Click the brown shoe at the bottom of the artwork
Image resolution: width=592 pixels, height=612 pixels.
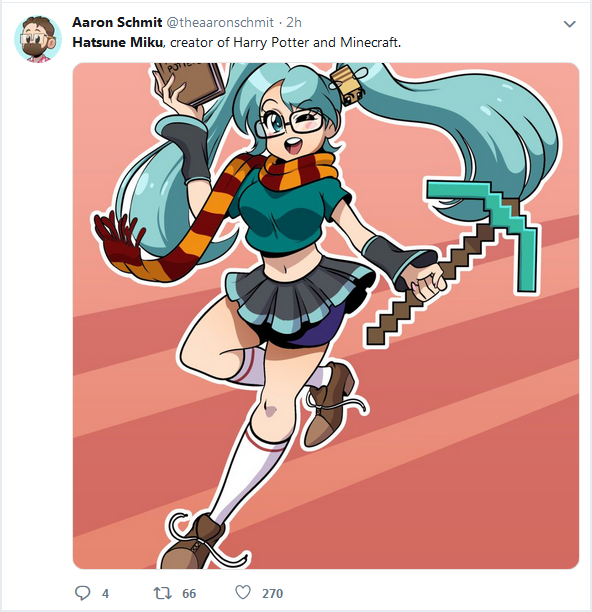191,543
